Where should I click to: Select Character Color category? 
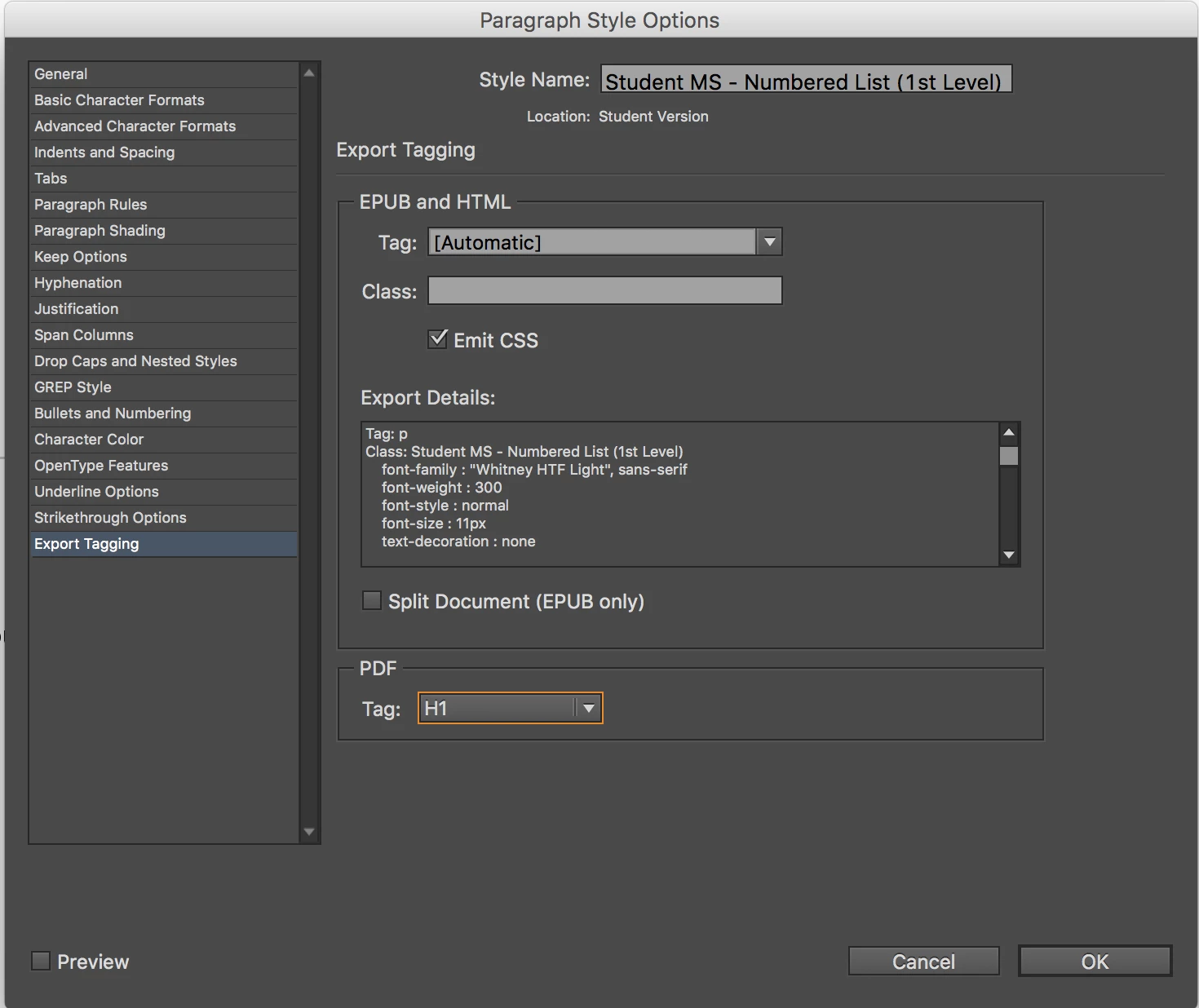(164, 440)
